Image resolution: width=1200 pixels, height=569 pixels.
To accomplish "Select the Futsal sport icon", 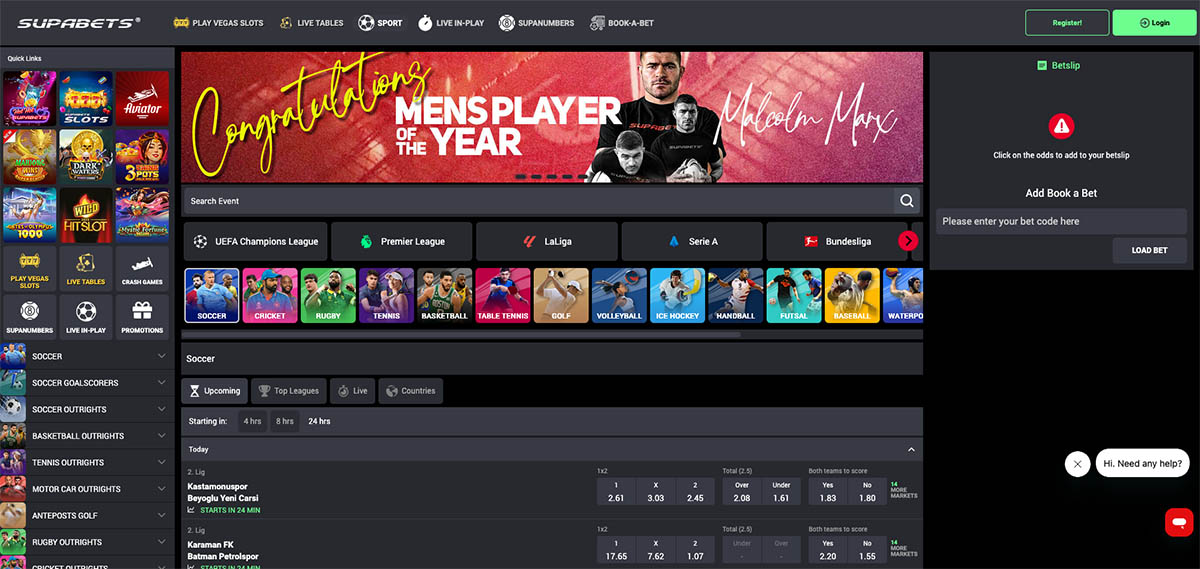I will pyautogui.click(x=794, y=295).
